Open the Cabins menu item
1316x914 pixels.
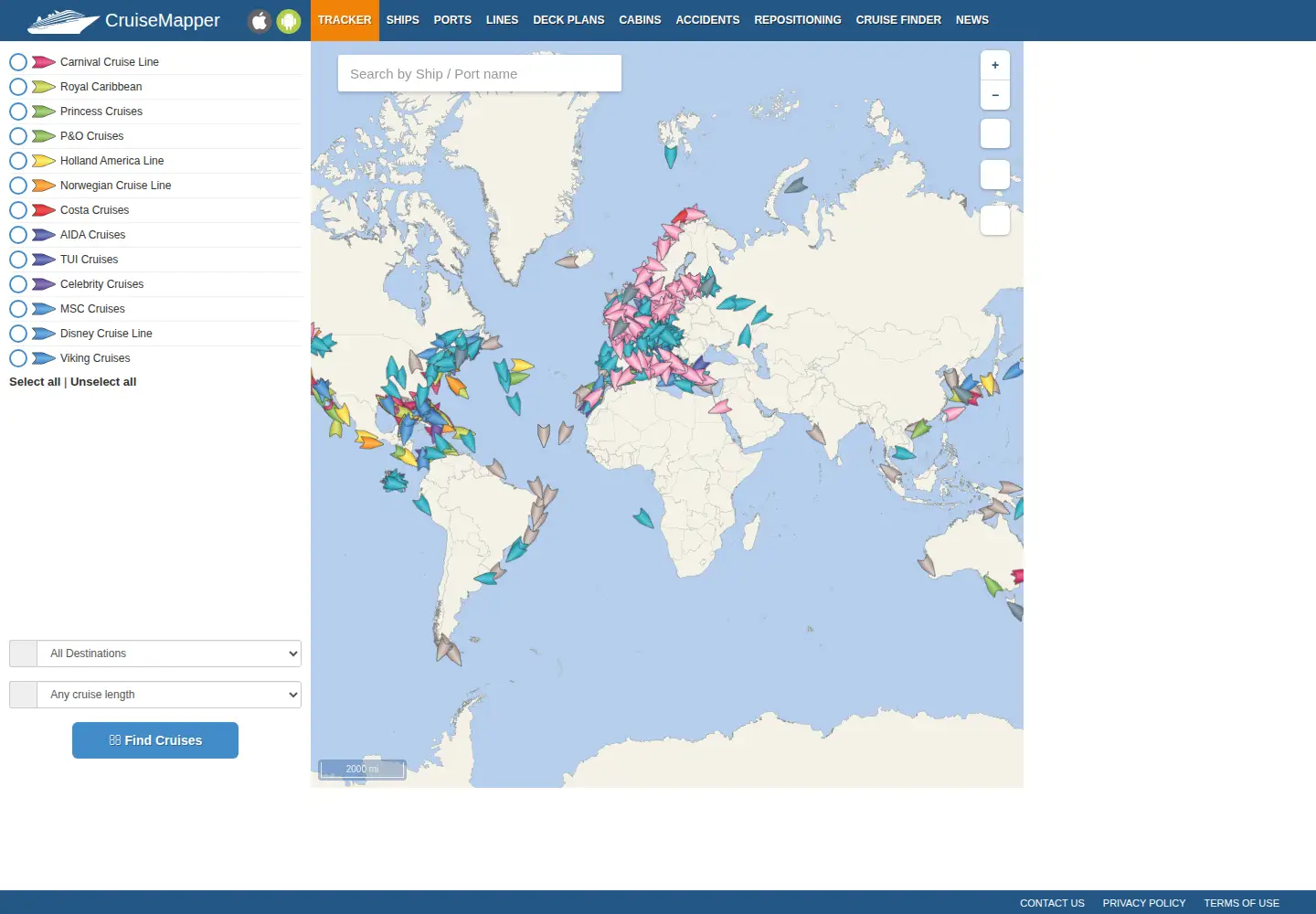point(640,20)
